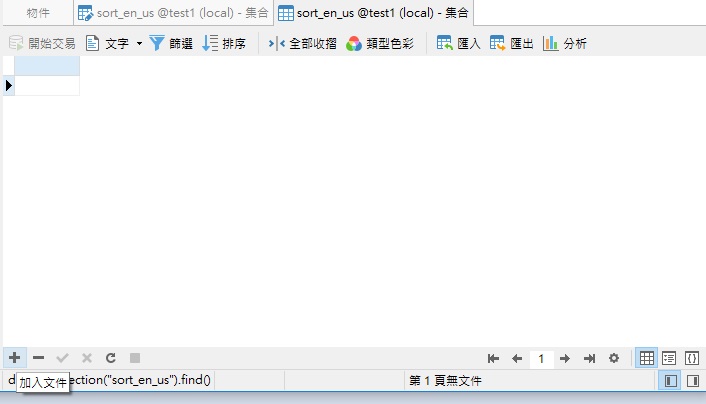Click the 排序 sort icon
Viewport: 706px width, 404px height.
click(210, 43)
